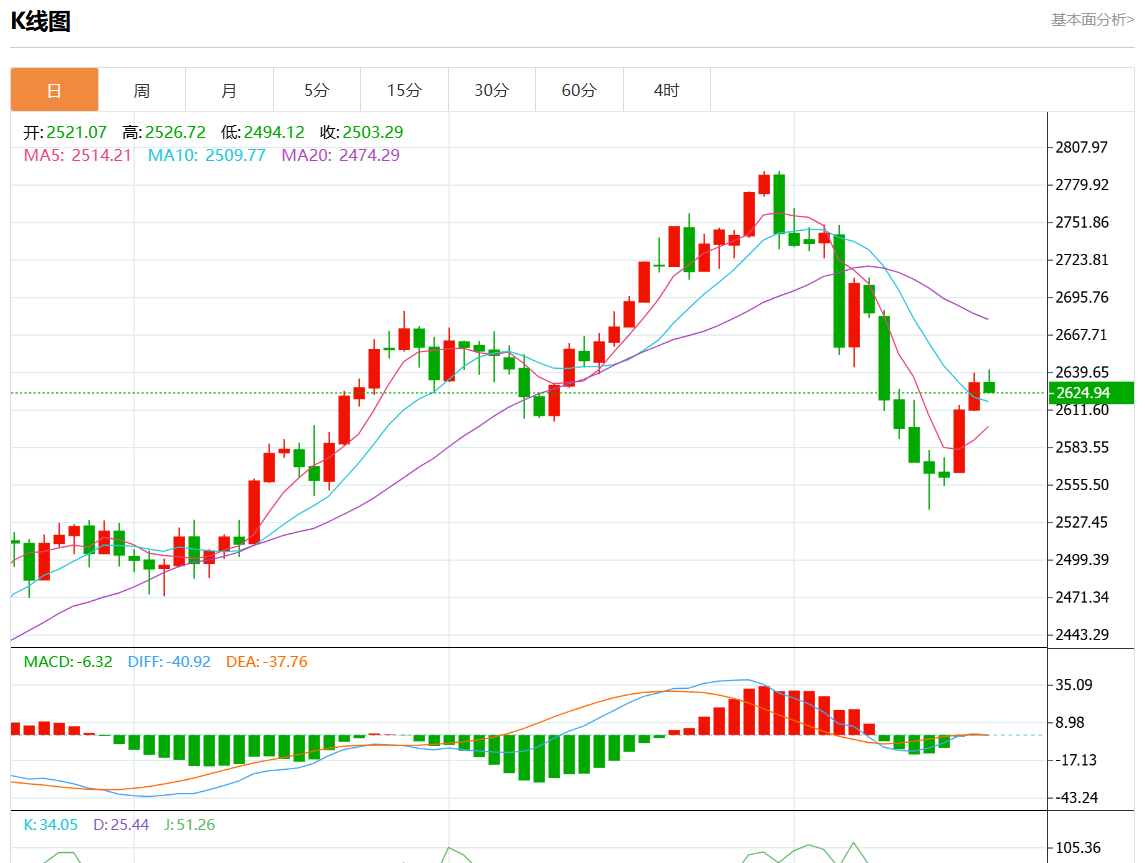Select the 30分 timeframe tab

tap(491, 90)
